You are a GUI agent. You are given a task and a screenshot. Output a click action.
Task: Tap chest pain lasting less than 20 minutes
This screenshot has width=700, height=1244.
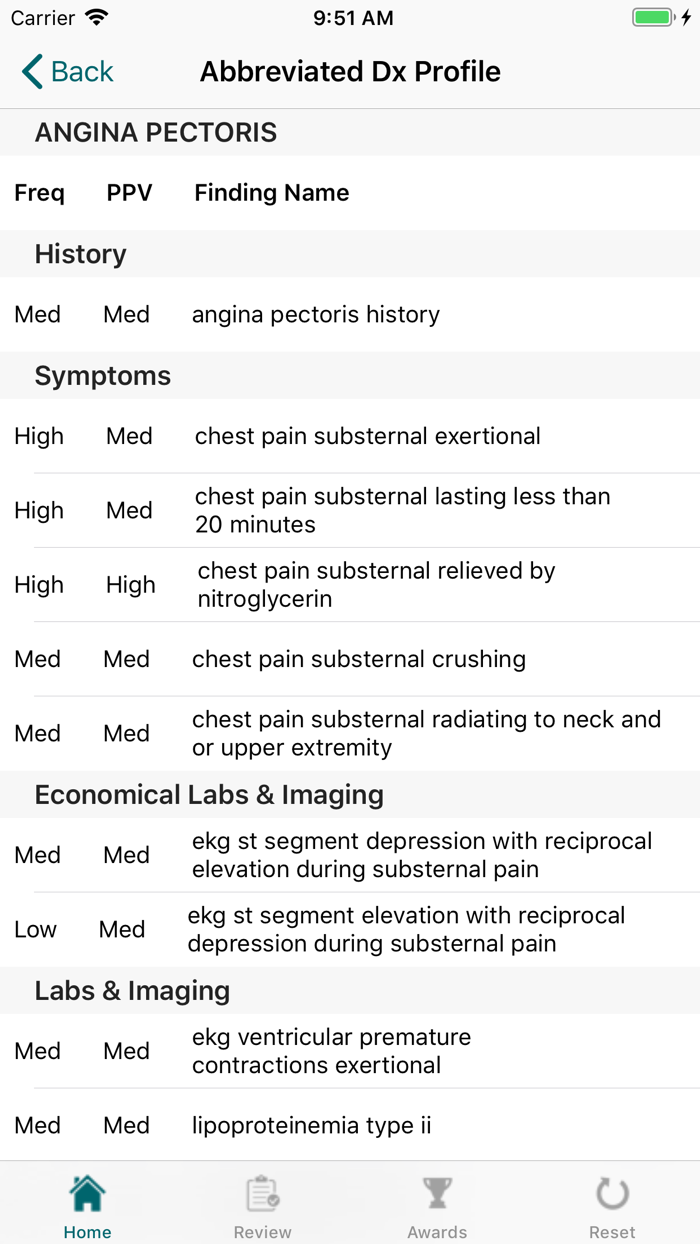[402, 511]
